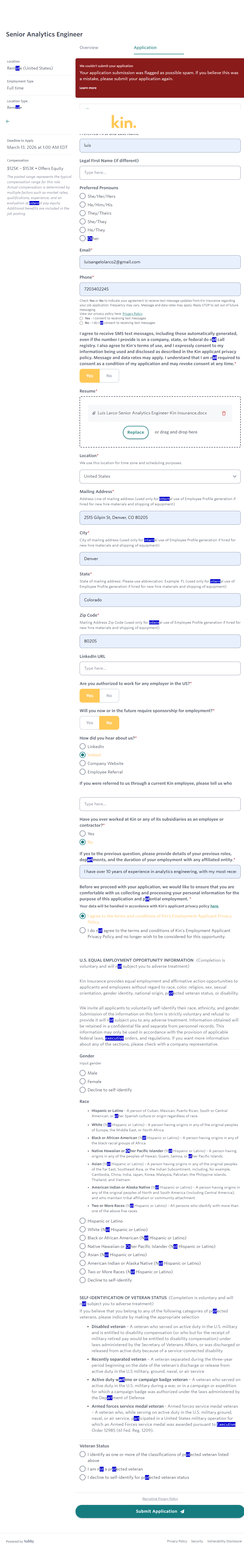
Task: Click the paper plane icon on Submit Application
Action: click(182, 1511)
